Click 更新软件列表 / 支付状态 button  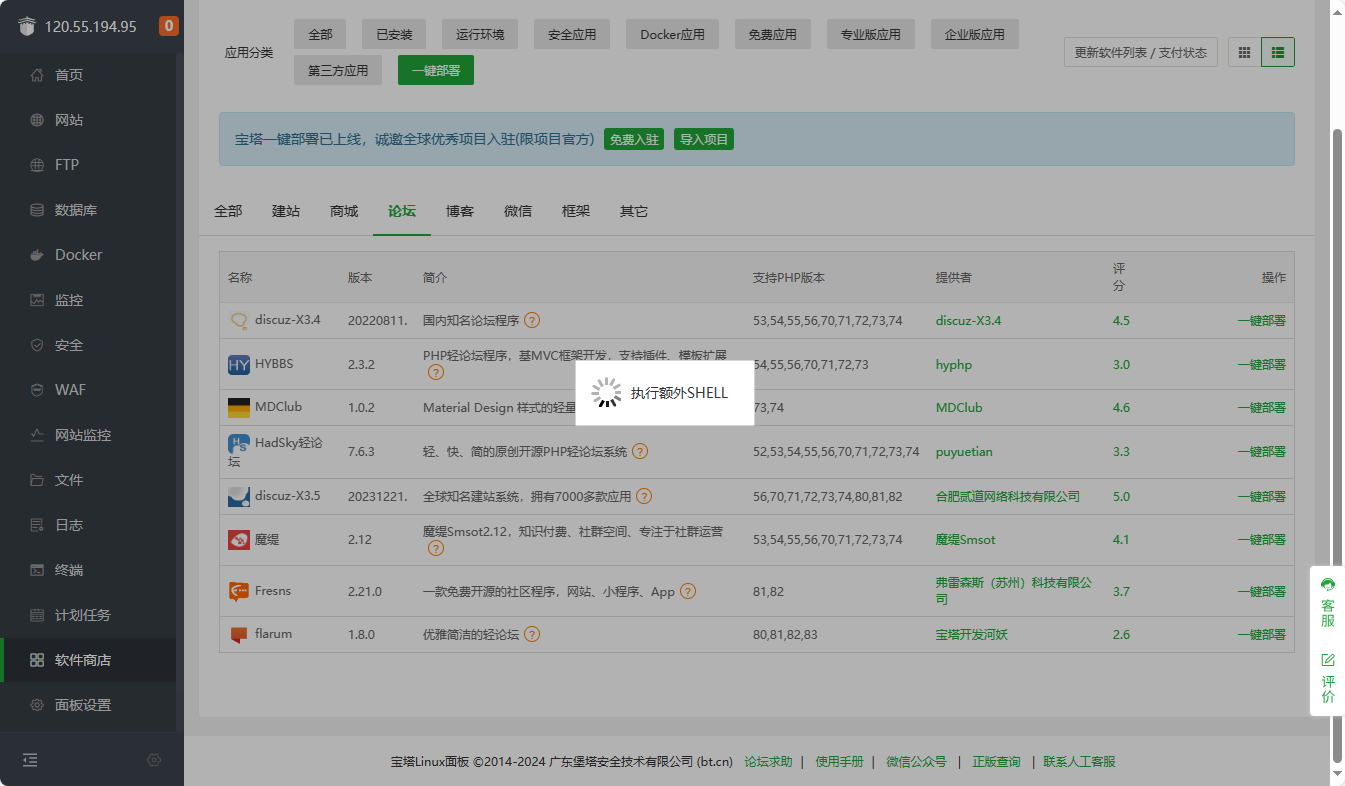[1141, 52]
